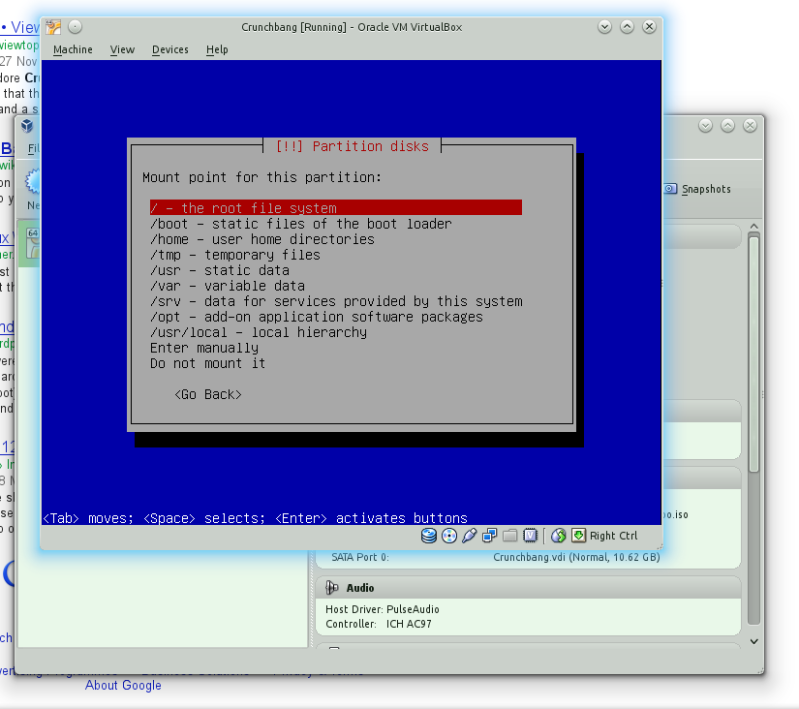Click the optical drive status icon
Image resolution: width=799 pixels, height=709 pixels.
449,536
